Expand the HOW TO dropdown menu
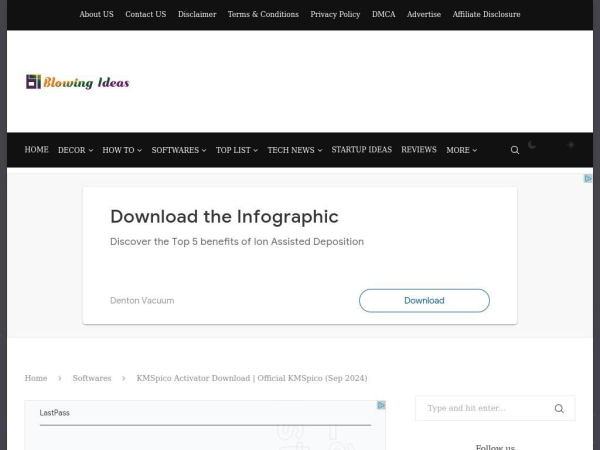Viewport: 600px width, 450px height. coord(122,150)
